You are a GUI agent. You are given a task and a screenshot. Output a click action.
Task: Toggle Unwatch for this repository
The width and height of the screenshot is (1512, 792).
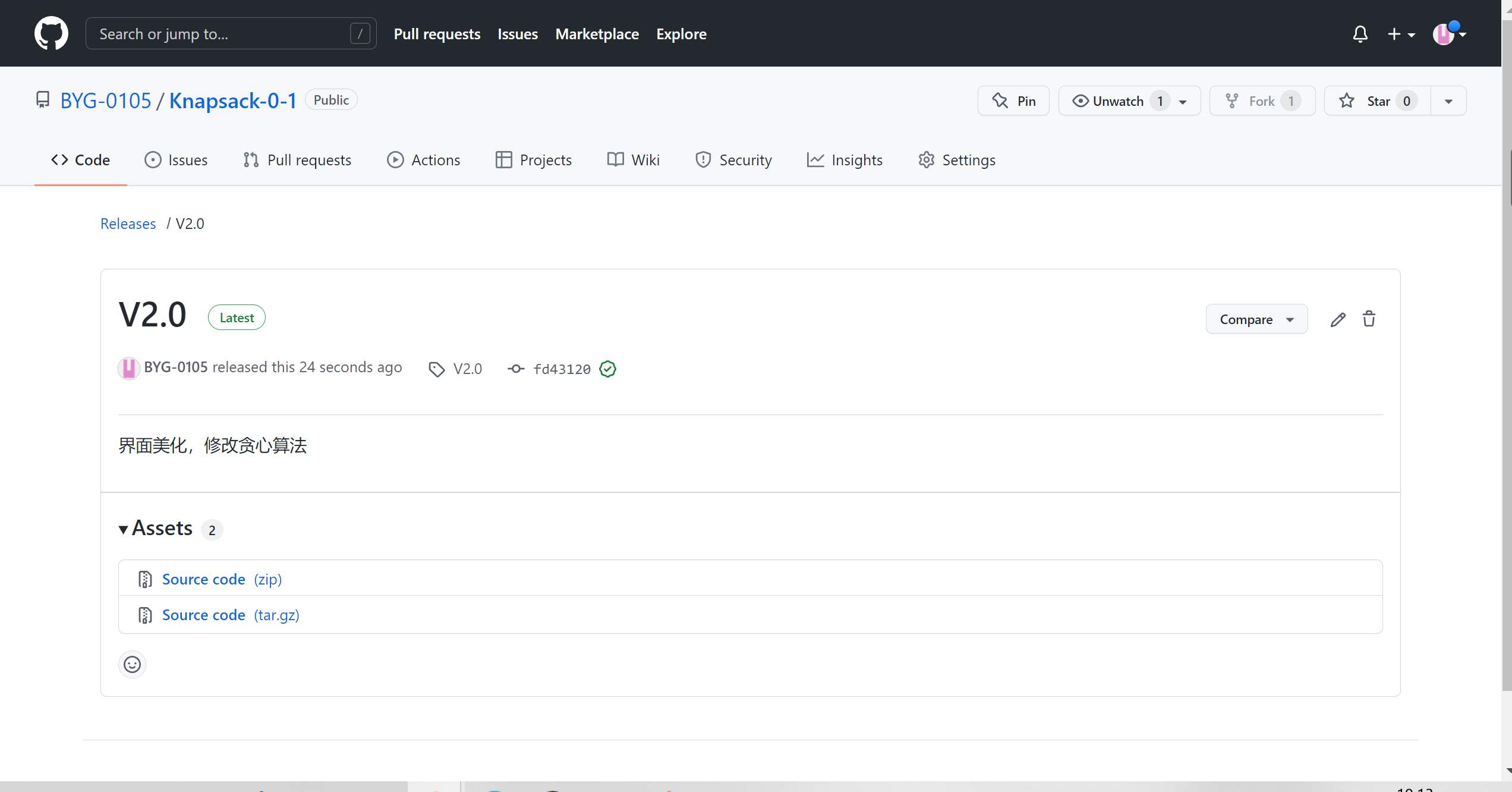click(x=1119, y=101)
